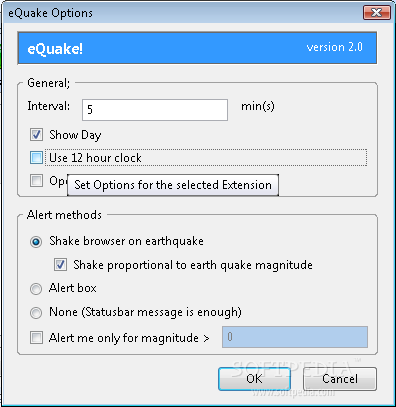Click the eQuake Options title bar
Image resolution: width=396 pixels, height=407 pixels.
pyautogui.click(x=183, y=13)
